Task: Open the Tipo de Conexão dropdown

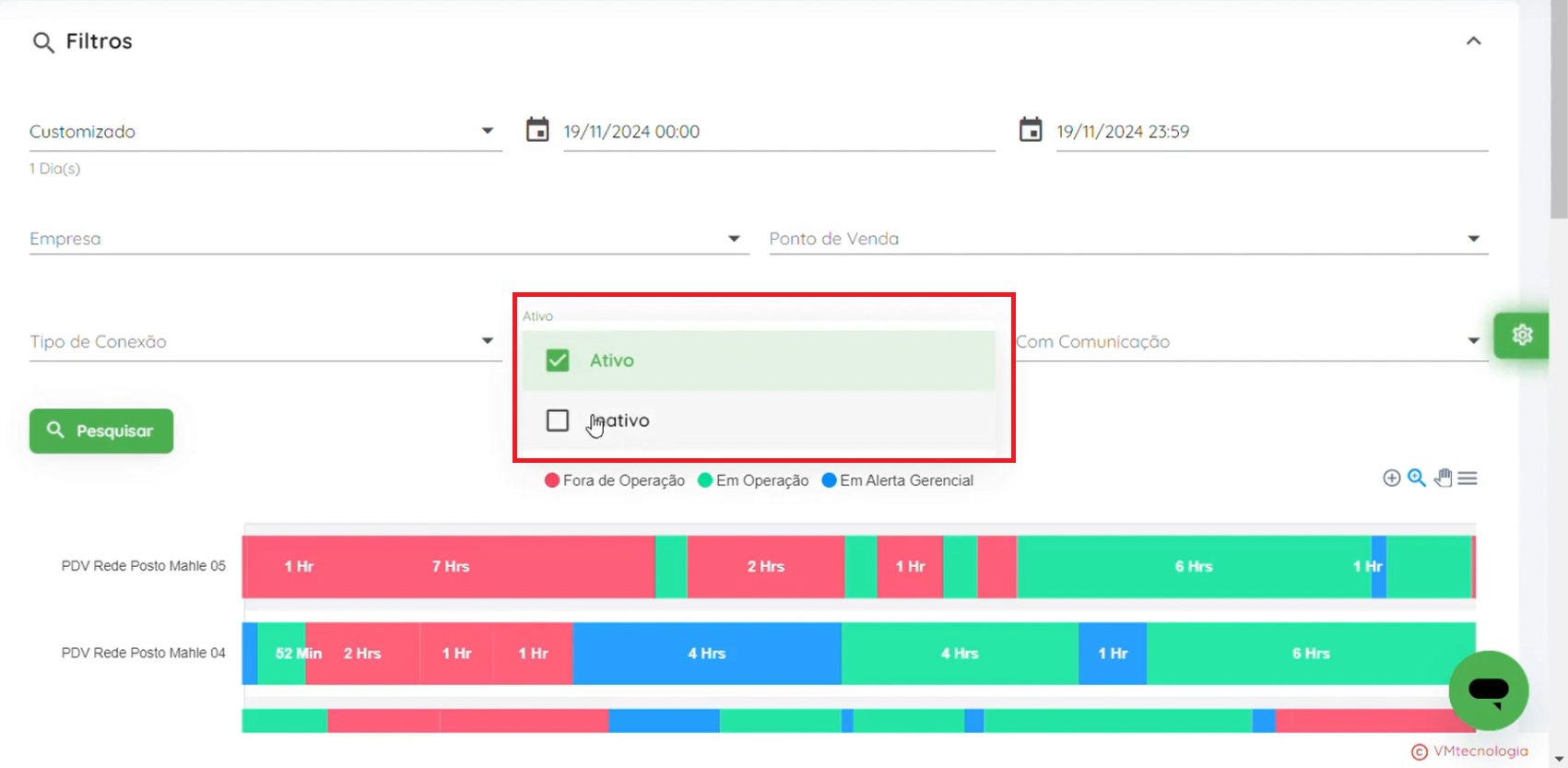Action: click(265, 342)
